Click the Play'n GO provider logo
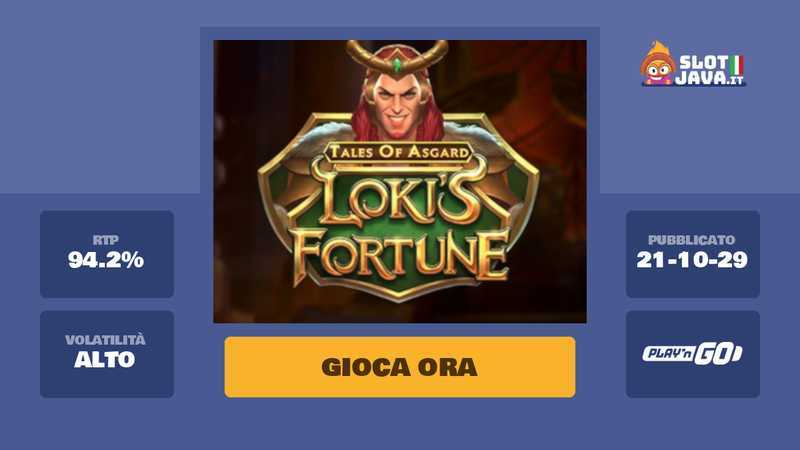 pyautogui.click(x=692, y=354)
